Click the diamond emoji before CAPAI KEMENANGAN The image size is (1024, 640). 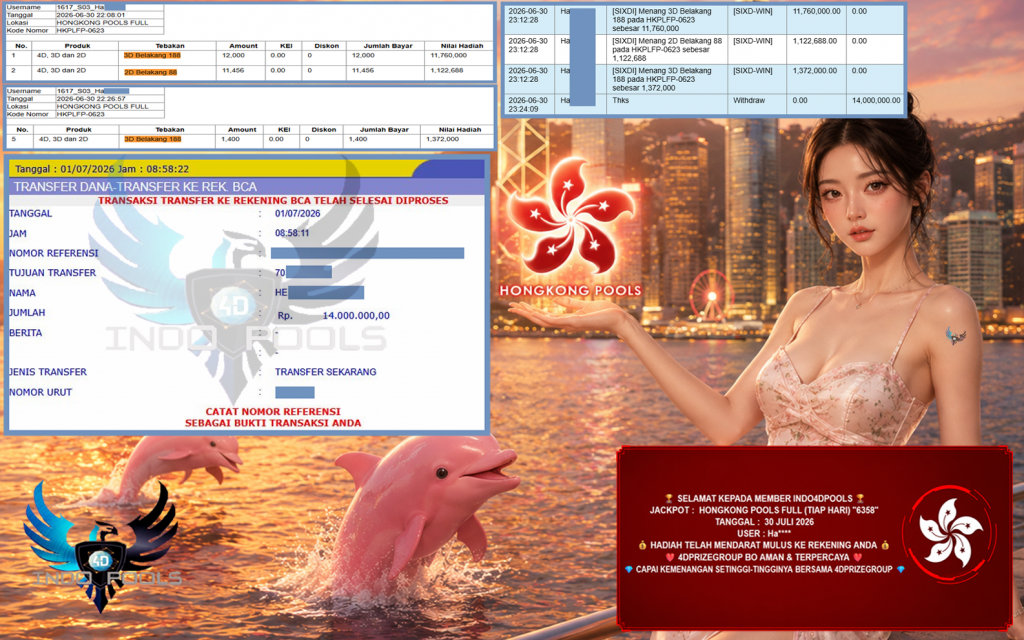point(629,569)
